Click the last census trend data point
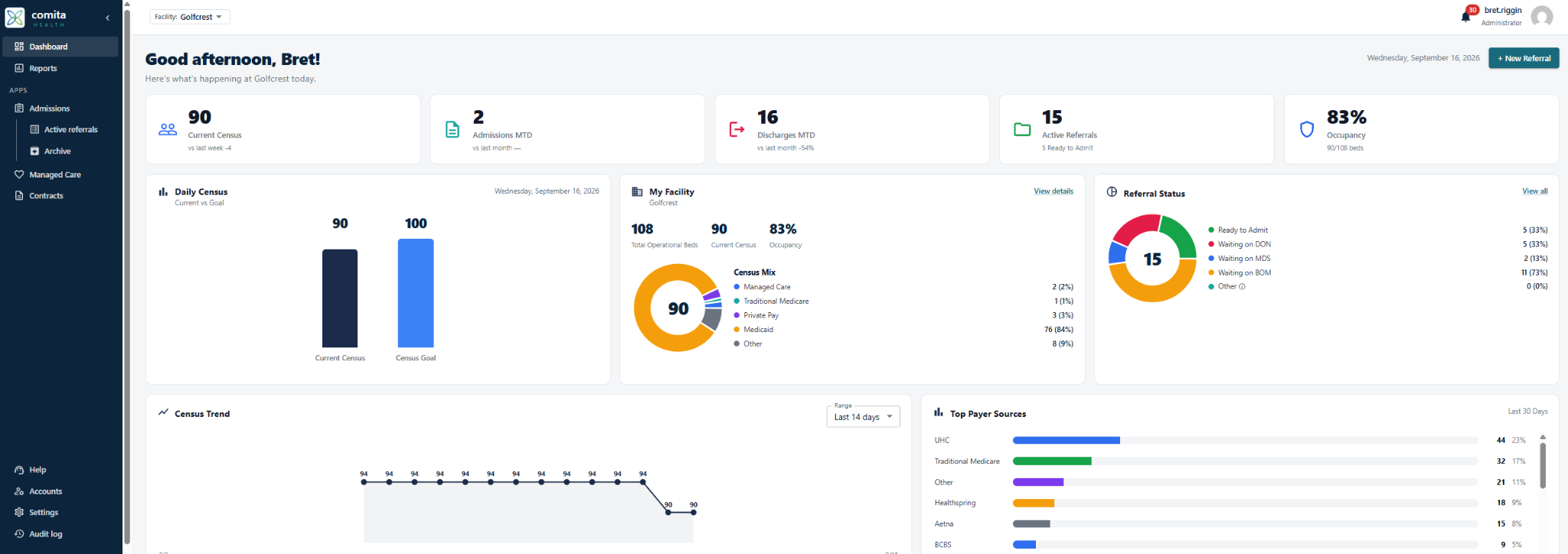 click(x=694, y=512)
